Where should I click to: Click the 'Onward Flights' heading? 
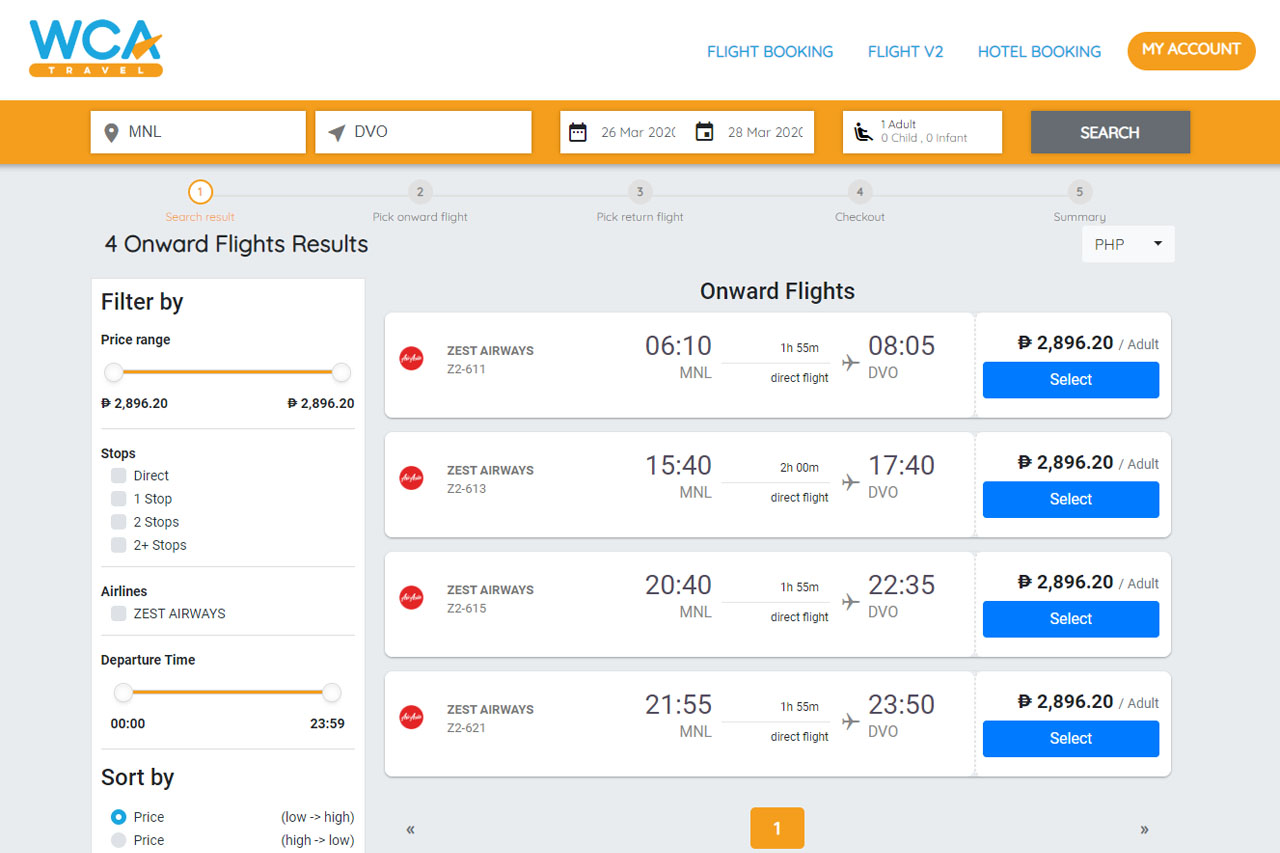[777, 291]
